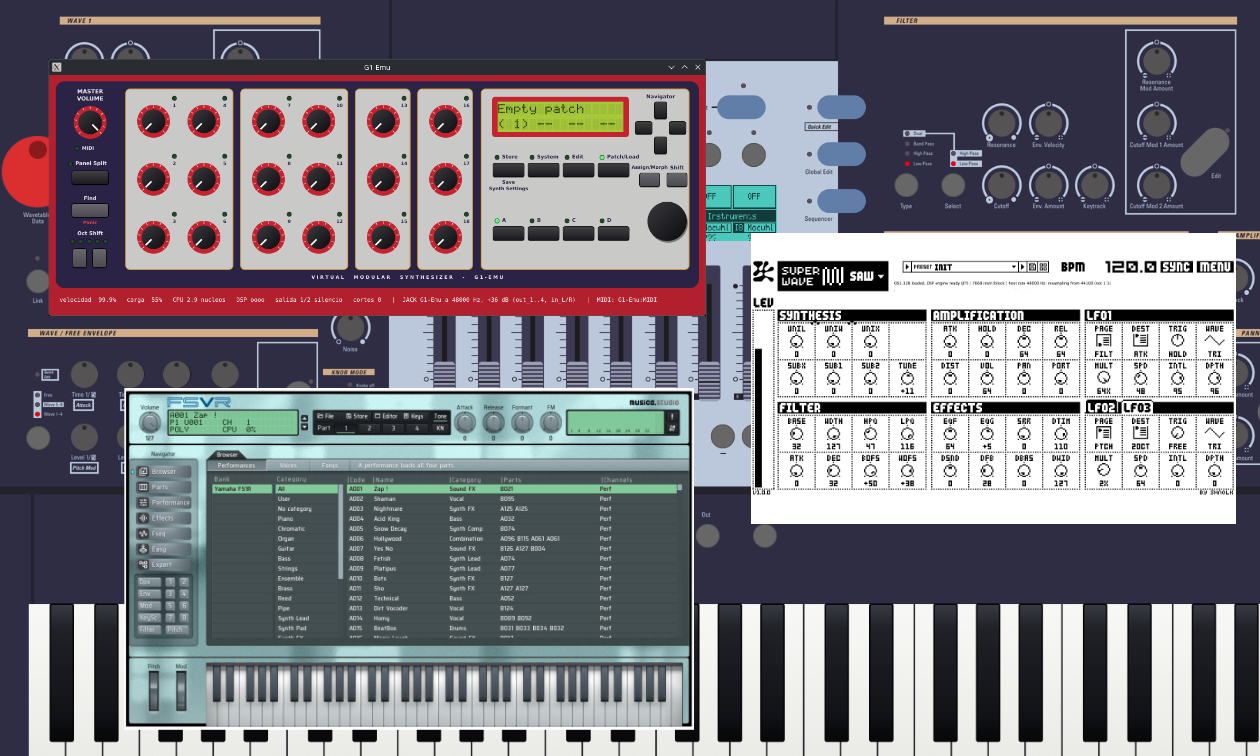Toggle the SYNC button in Super Wave
This screenshot has height=756, width=1260.
(x=1176, y=267)
